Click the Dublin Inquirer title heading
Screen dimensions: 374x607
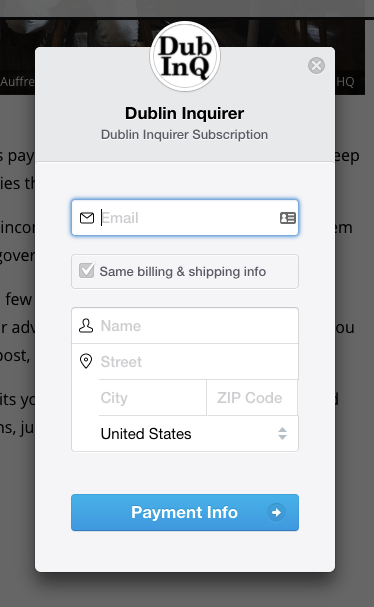tap(184, 113)
